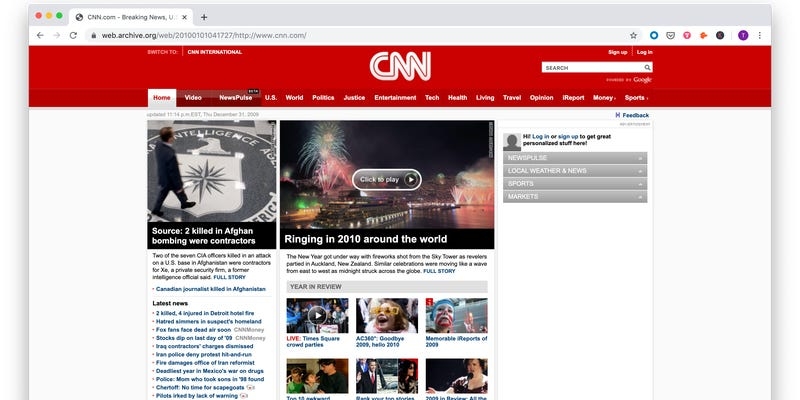Open the Politics section

[x=323, y=98]
